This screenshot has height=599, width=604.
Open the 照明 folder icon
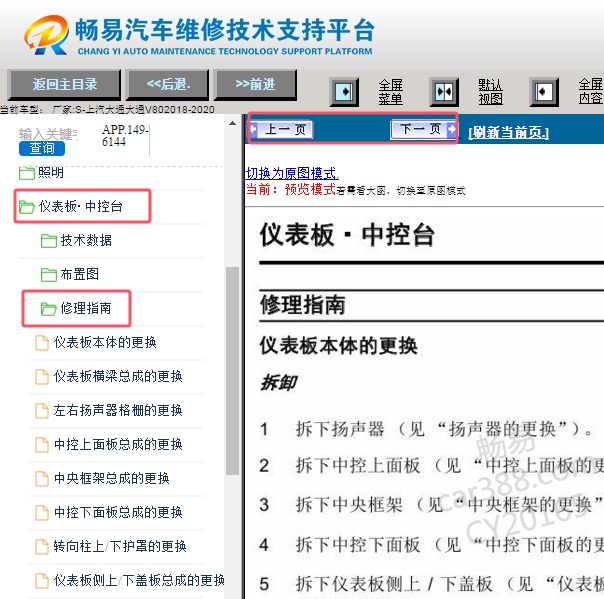pyautogui.click(x=27, y=173)
